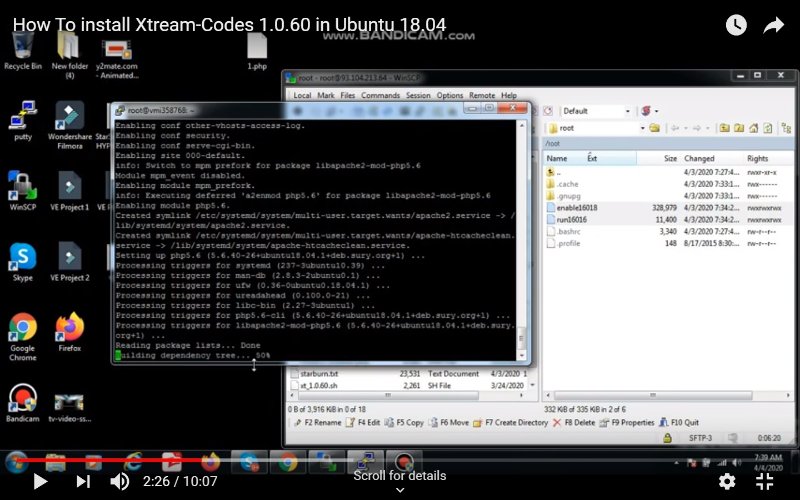
Task: Go to remote parent directory icon
Action: click(724, 128)
